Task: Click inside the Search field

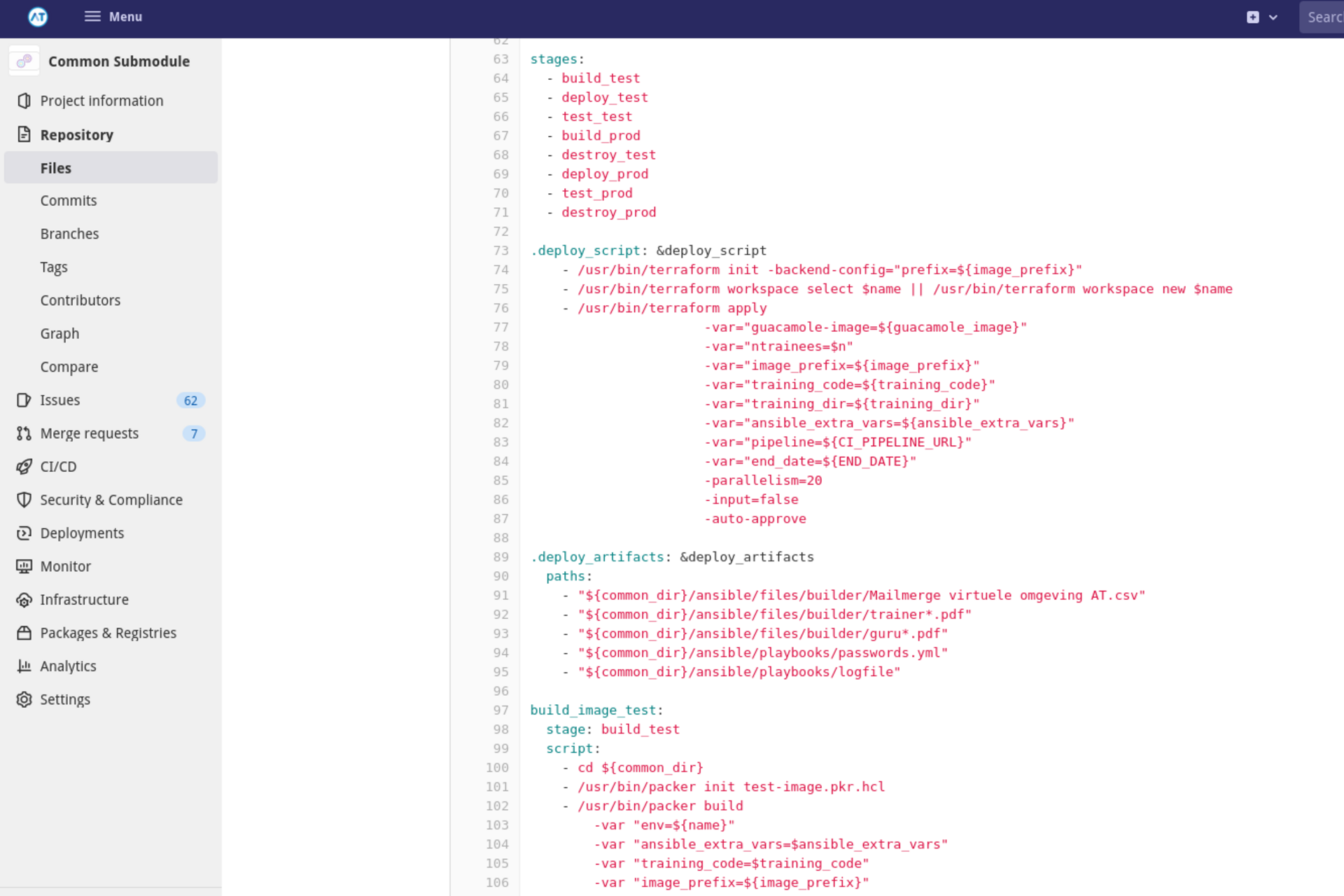Action: pyautogui.click(x=1325, y=17)
